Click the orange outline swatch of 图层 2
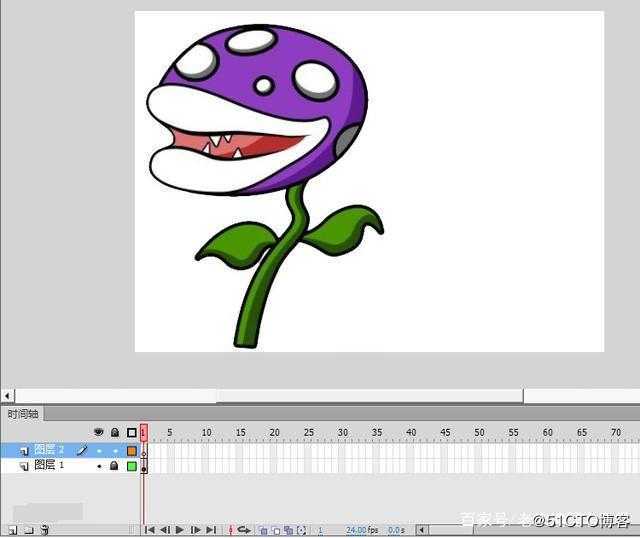 pos(131,451)
